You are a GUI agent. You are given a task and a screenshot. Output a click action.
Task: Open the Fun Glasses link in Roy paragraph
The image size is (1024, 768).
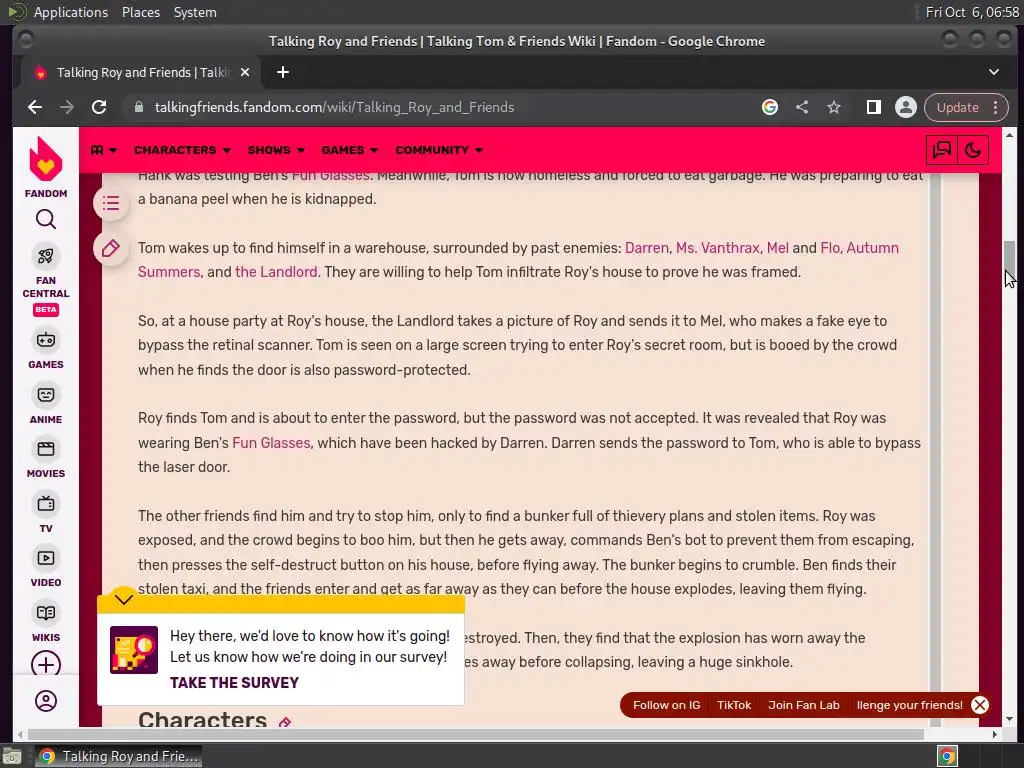pyautogui.click(x=271, y=443)
